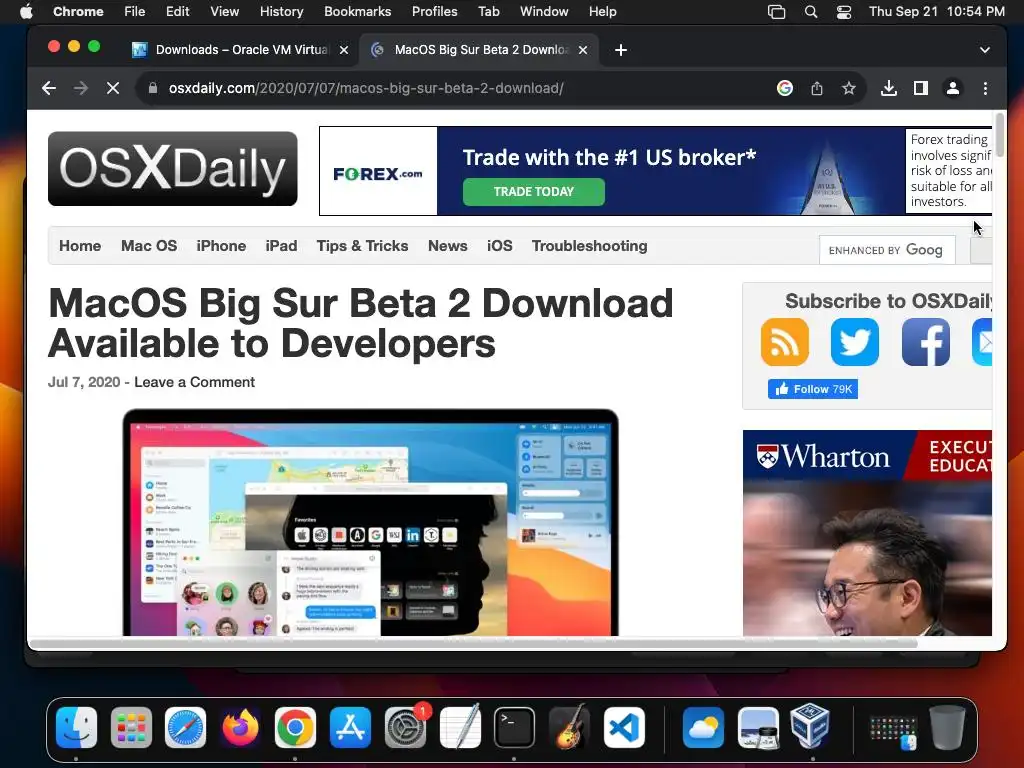Click the vertical page scrollbar
This screenshot has width=1024, height=768.
[999, 135]
